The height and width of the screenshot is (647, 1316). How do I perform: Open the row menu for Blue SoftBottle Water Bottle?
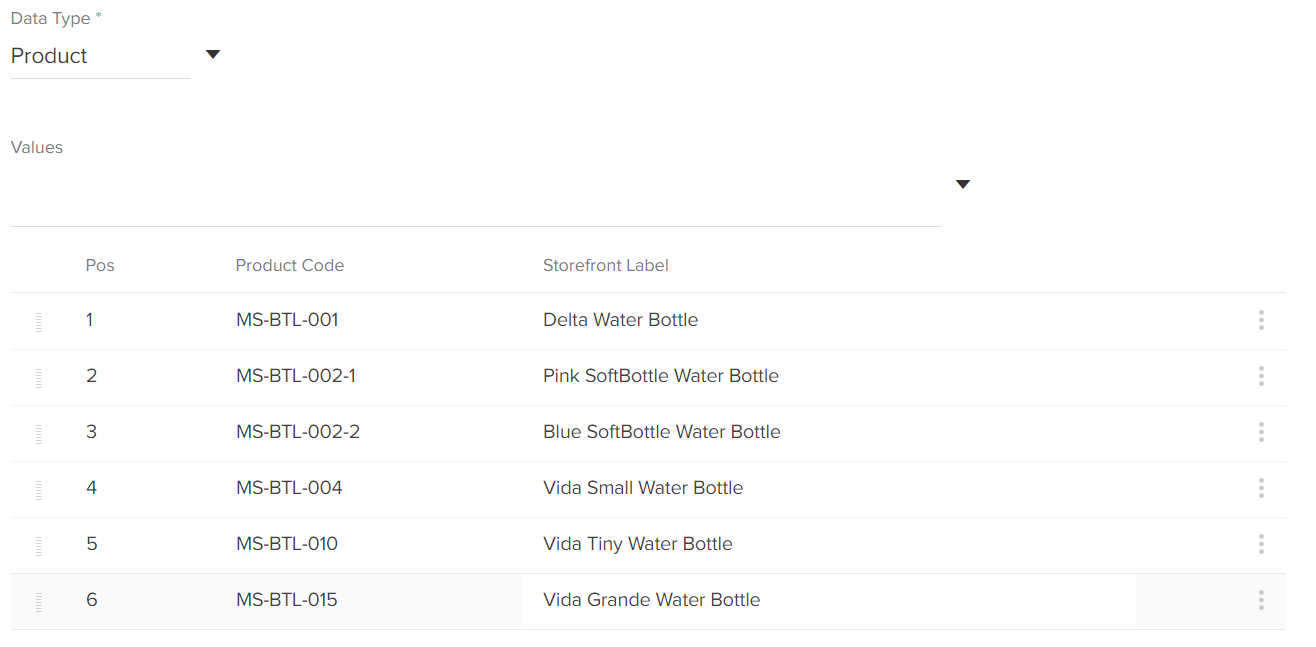1261,432
